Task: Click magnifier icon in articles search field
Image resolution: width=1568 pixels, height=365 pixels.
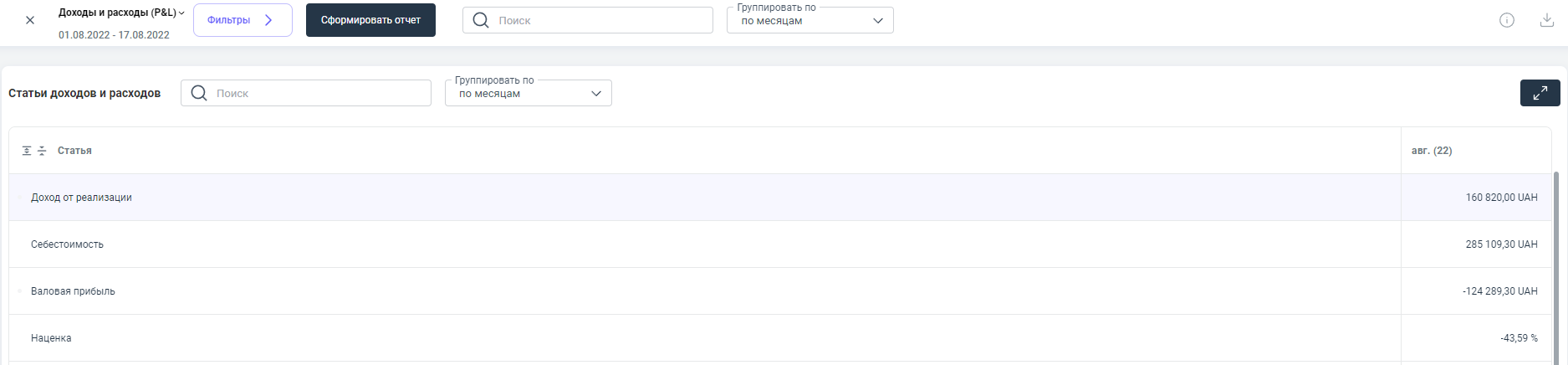Action: (199, 93)
